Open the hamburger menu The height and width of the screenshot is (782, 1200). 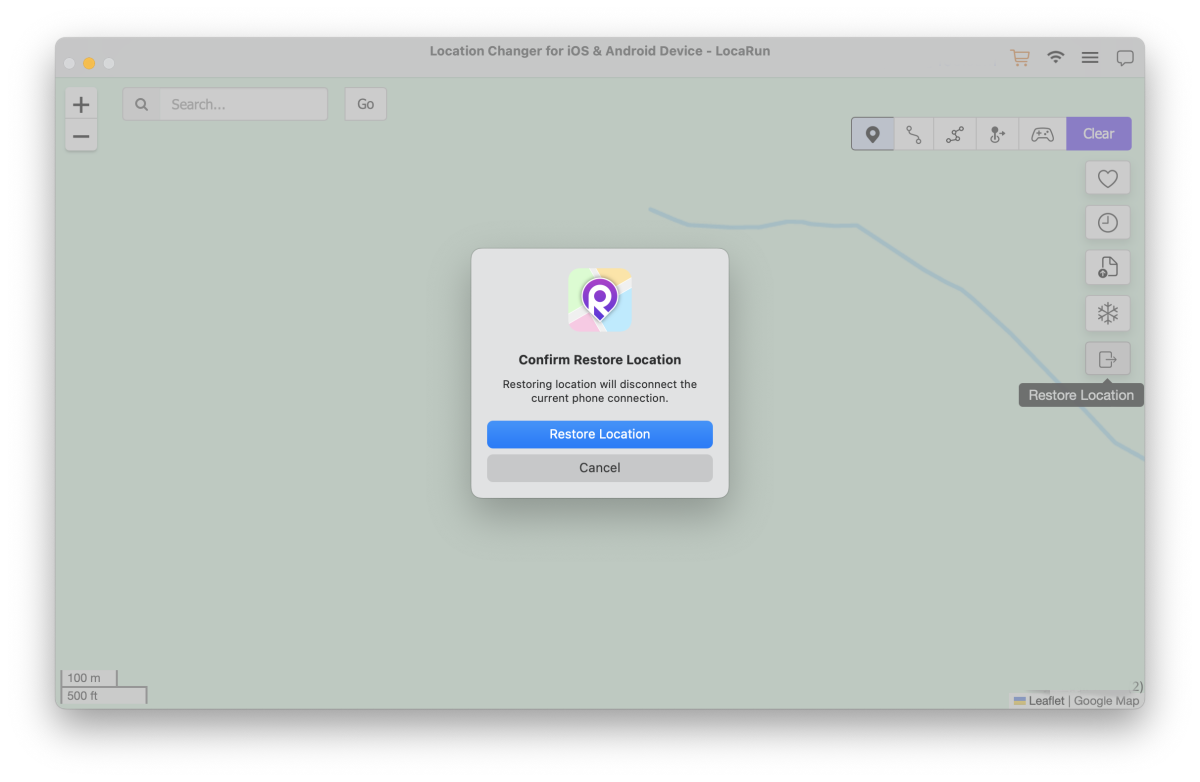(1090, 57)
